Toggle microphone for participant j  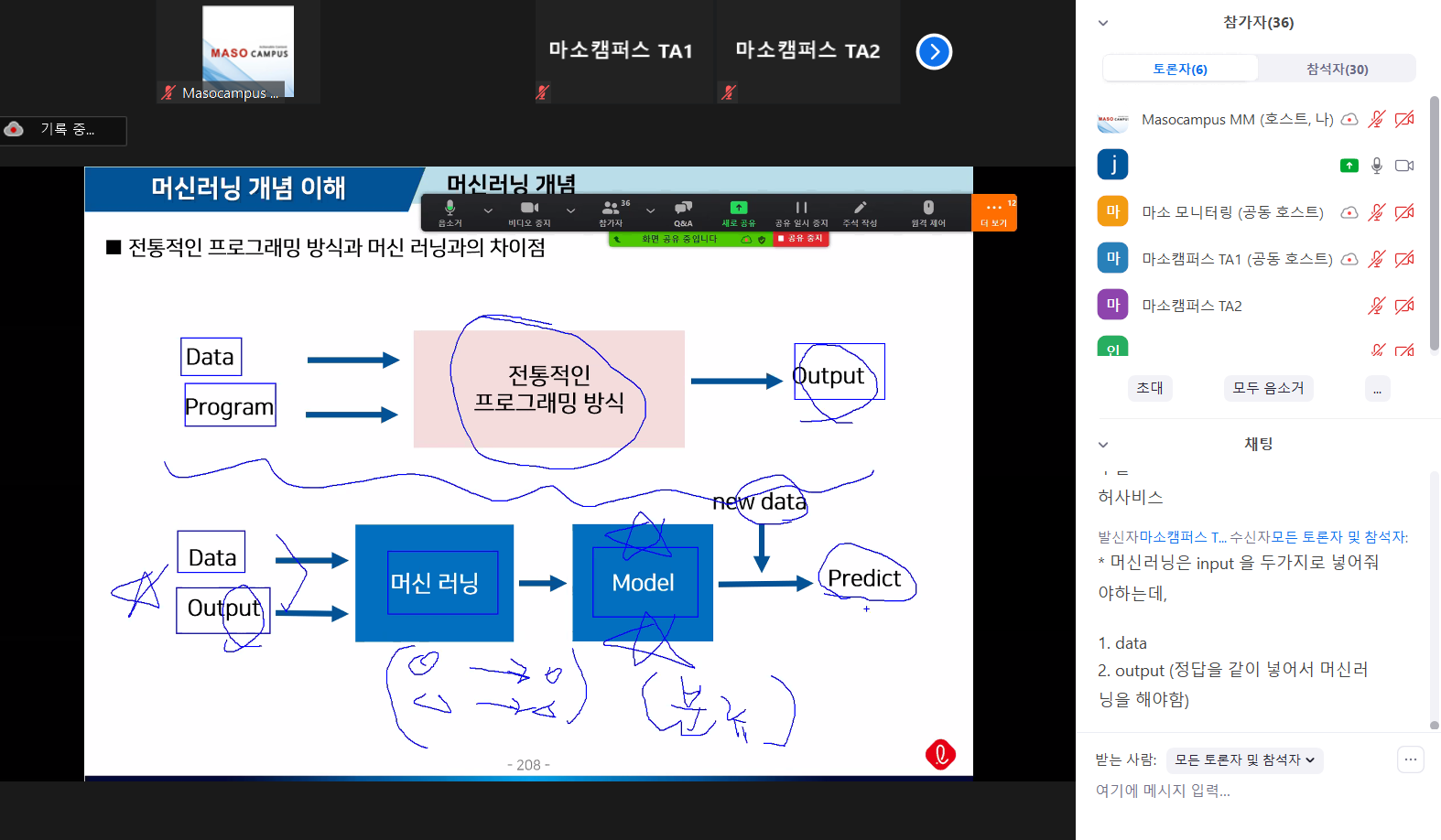pyautogui.click(x=1376, y=166)
